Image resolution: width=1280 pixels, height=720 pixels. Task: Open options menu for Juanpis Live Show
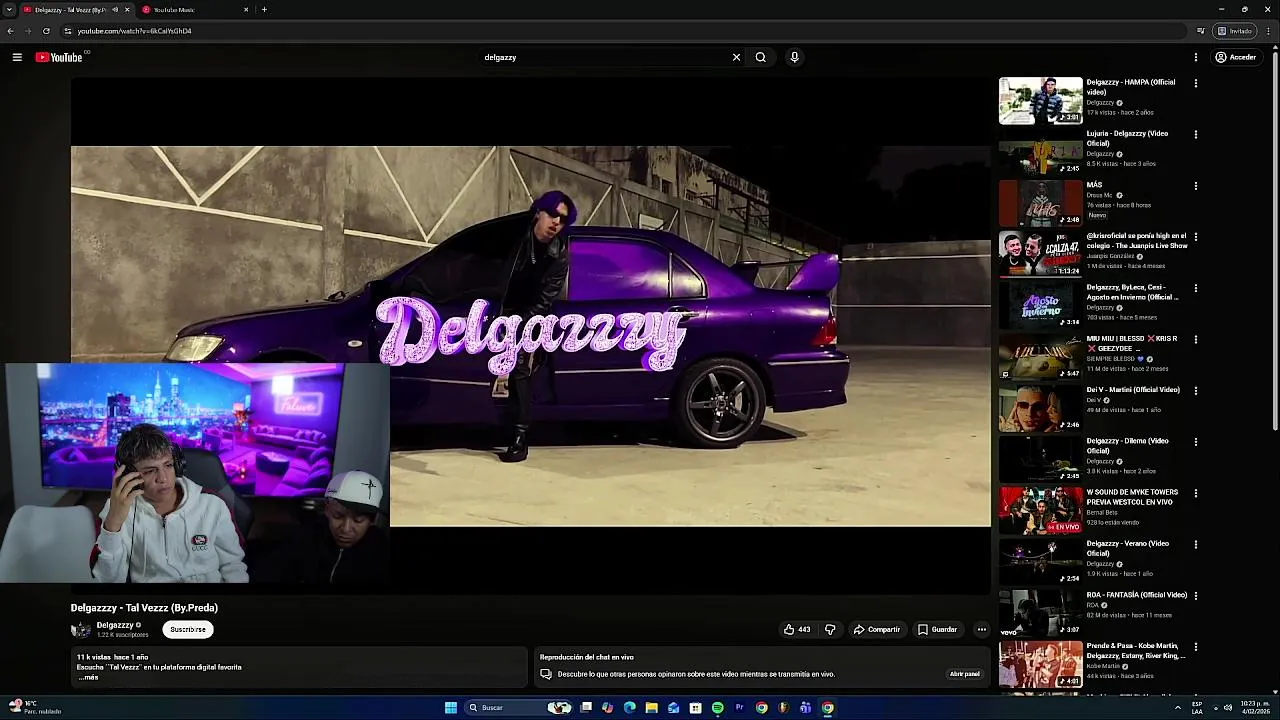[1195, 237]
